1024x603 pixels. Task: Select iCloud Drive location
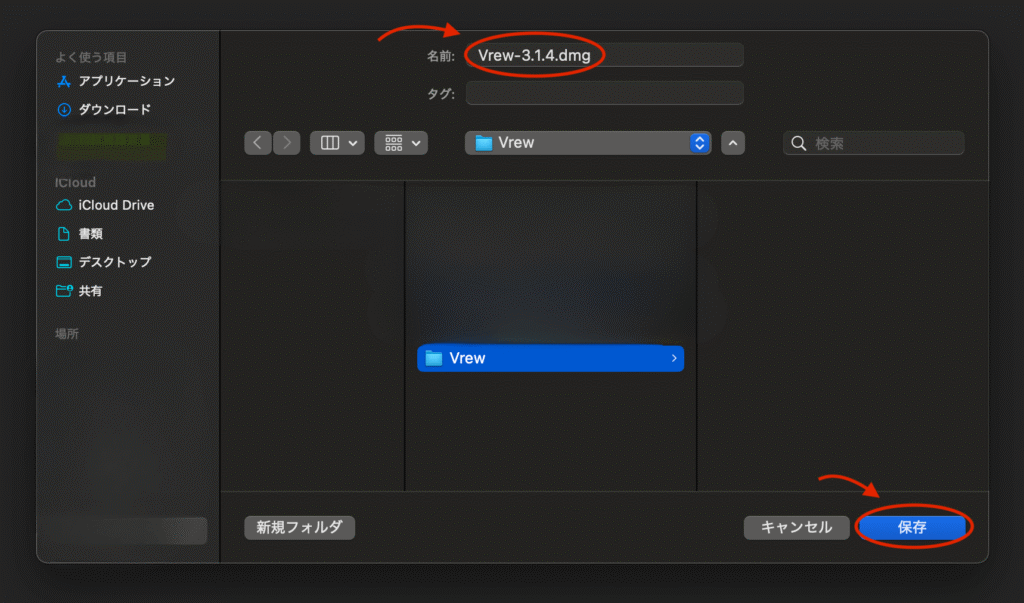click(x=106, y=205)
